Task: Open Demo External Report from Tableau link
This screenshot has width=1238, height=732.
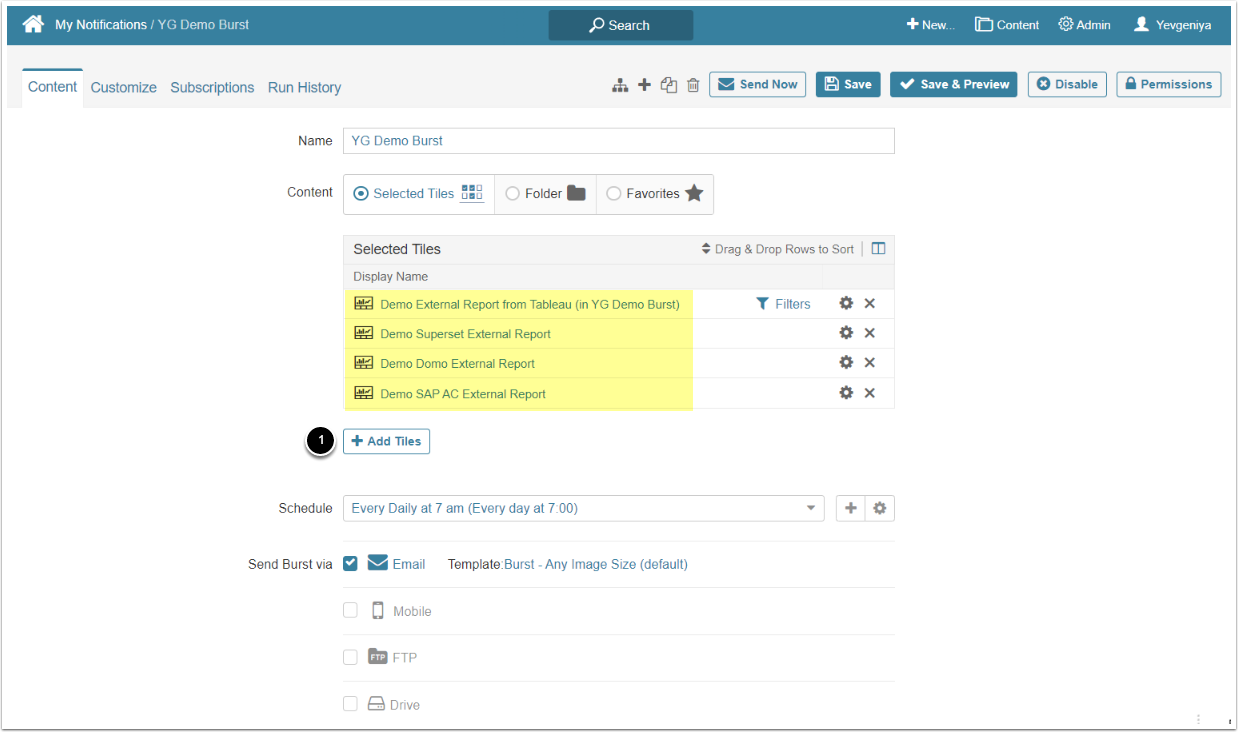Action: coord(530,304)
